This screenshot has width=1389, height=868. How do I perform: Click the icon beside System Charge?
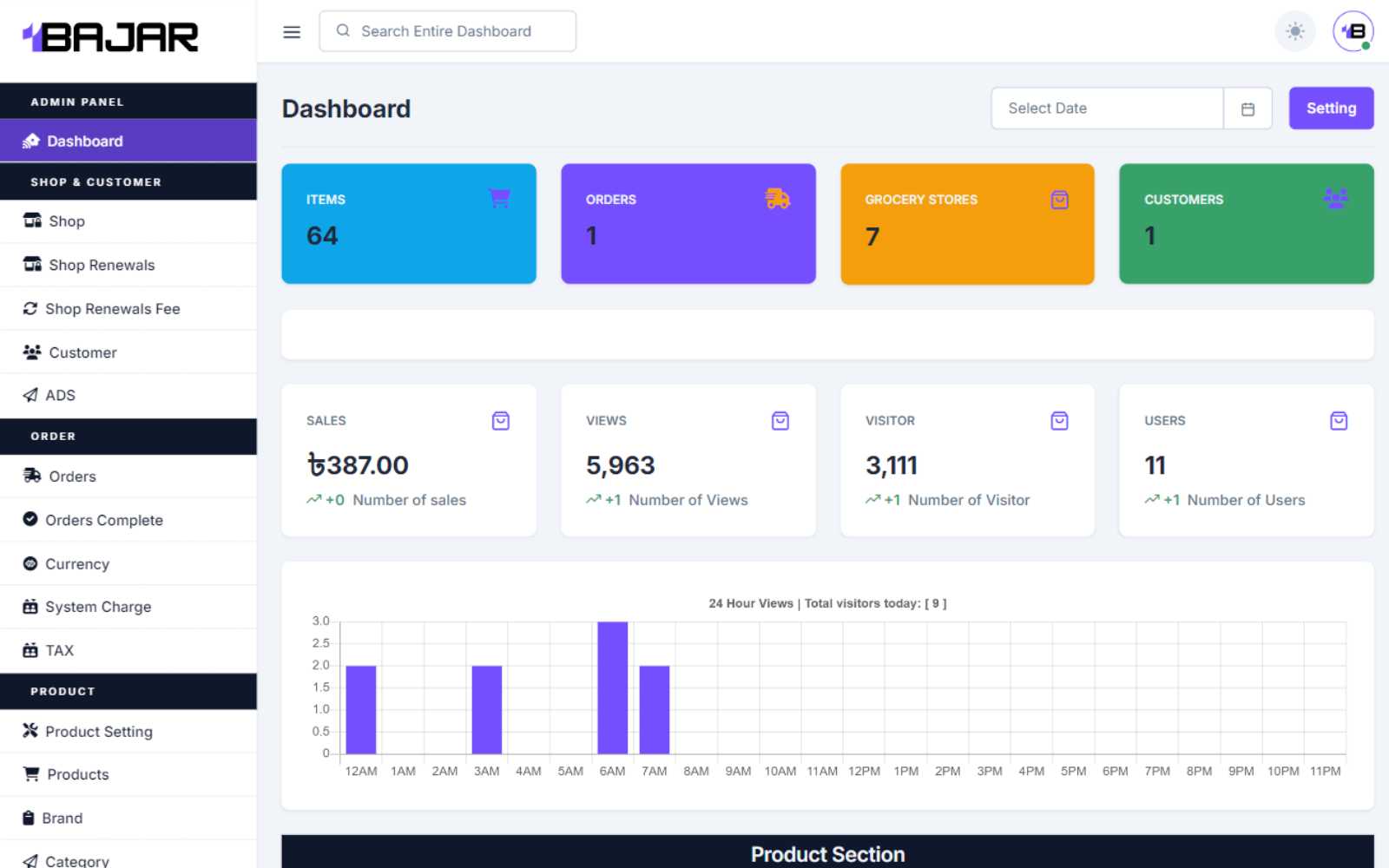pyautogui.click(x=30, y=606)
